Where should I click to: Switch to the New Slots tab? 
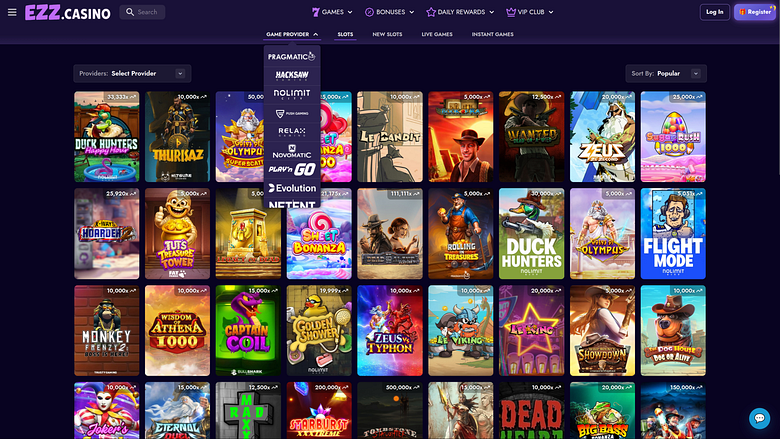coord(387,34)
